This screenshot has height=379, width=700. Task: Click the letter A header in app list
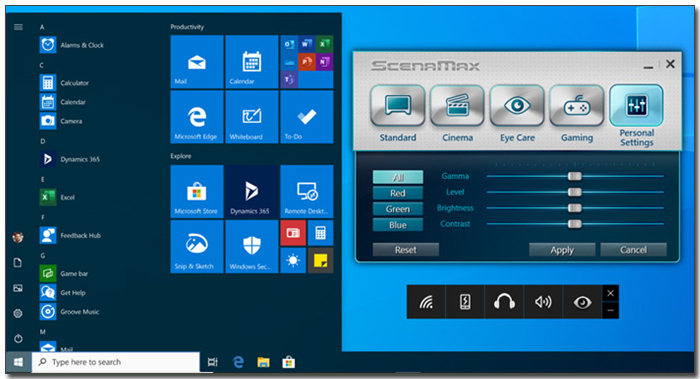42,27
